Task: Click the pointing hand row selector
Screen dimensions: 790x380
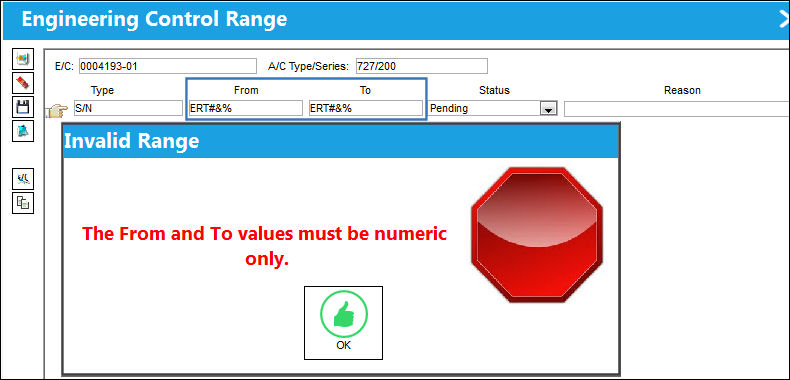Action: point(57,110)
